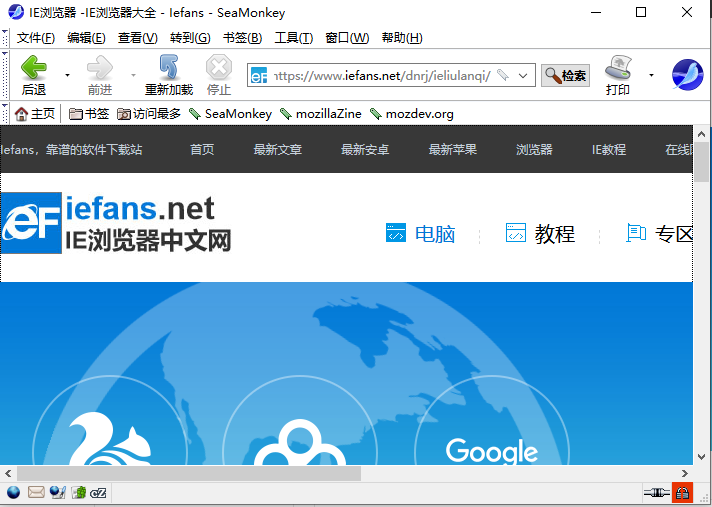712x507 pixels.
Task: Collapse the bookmarks toolbar grippy
Action: click(5, 113)
